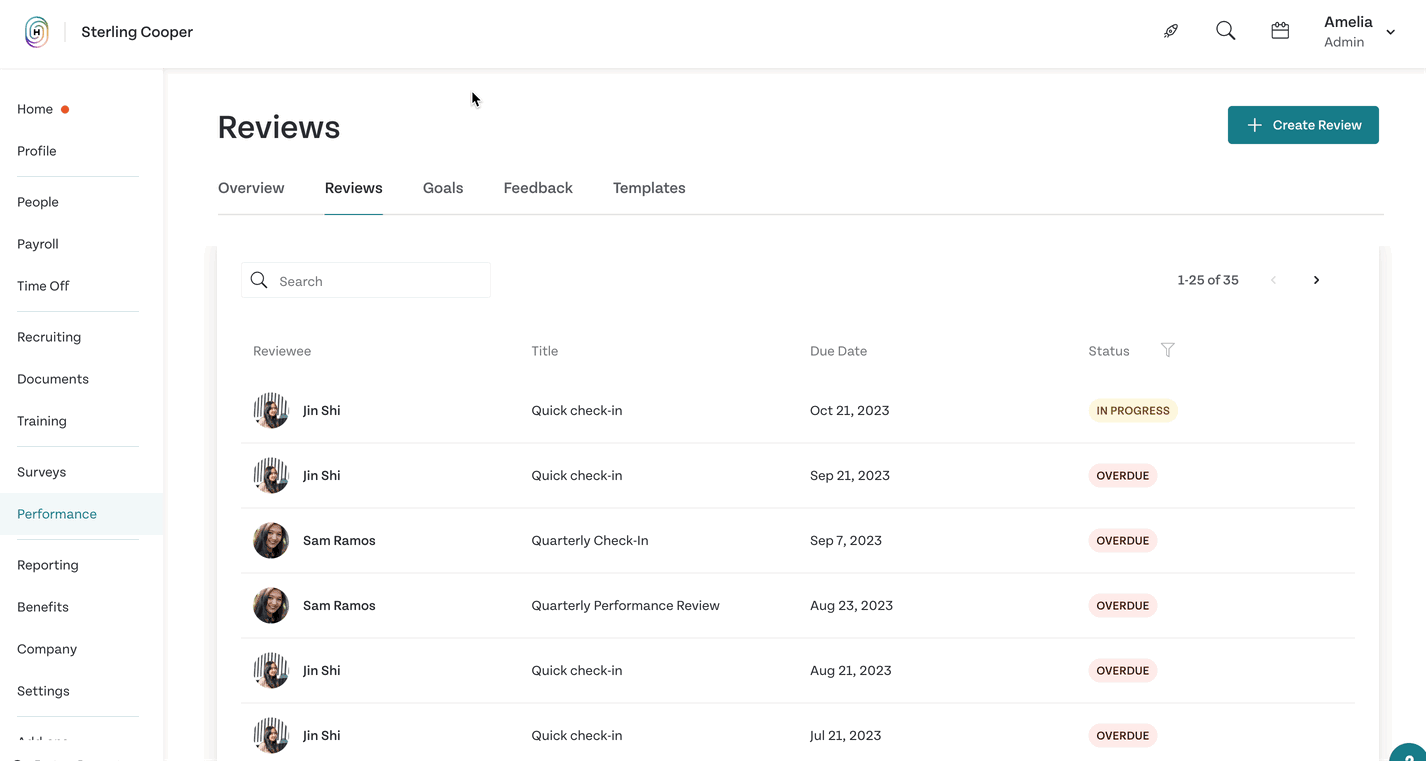The width and height of the screenshot is (1426, 761).
Task: Click the rocket icon in top bar
Action: pyautogui.click(x=1171, y=31)
